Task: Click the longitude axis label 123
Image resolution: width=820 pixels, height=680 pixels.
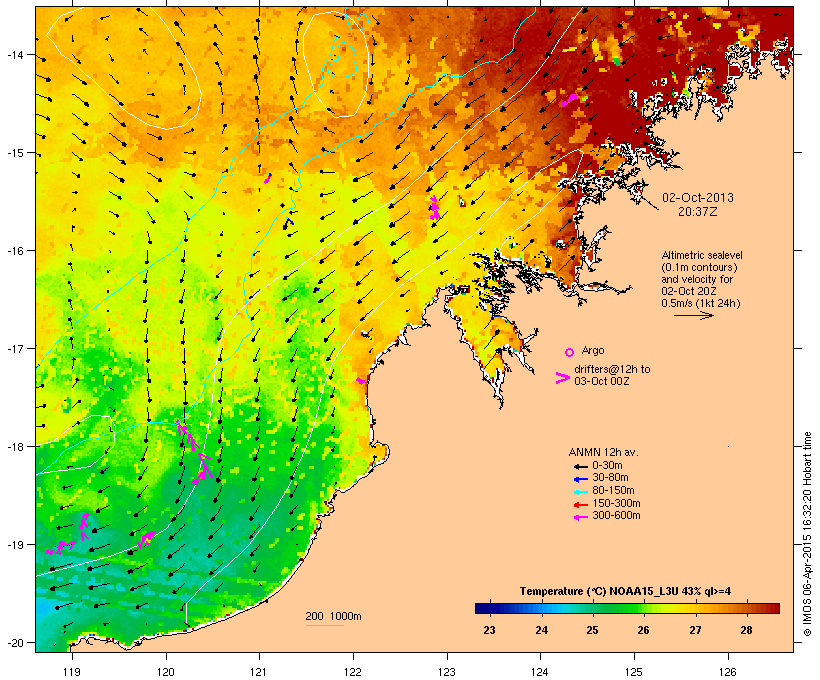Action: 447,672
